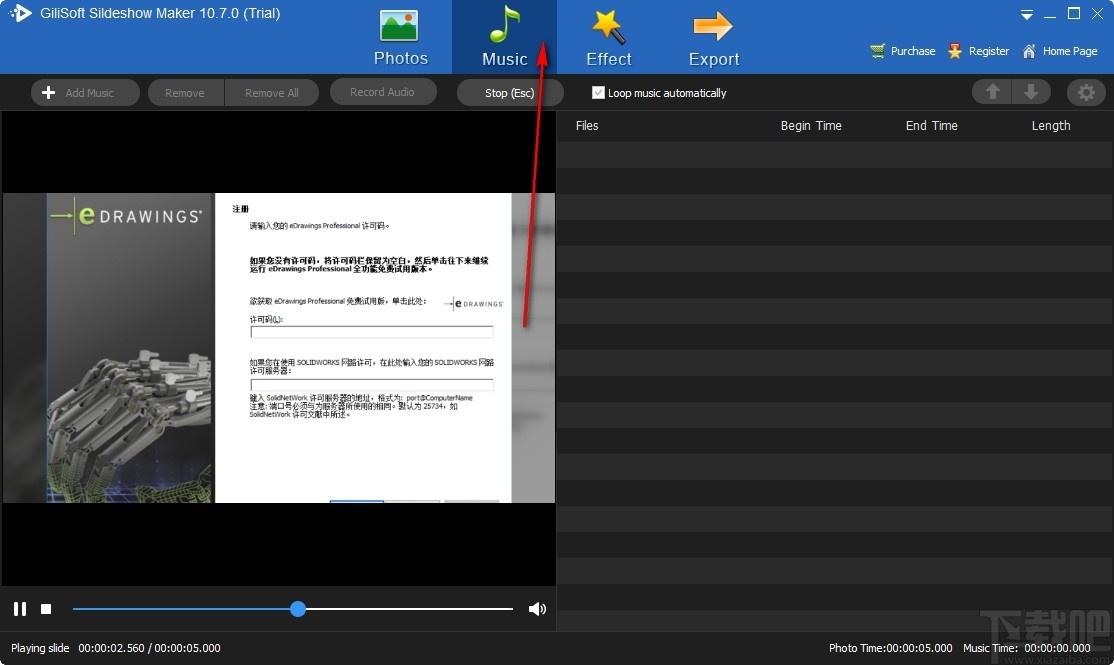Click the Remove All button
Image resolution: width=1114 pixels, height=665 pixels.
click(271, 92)
